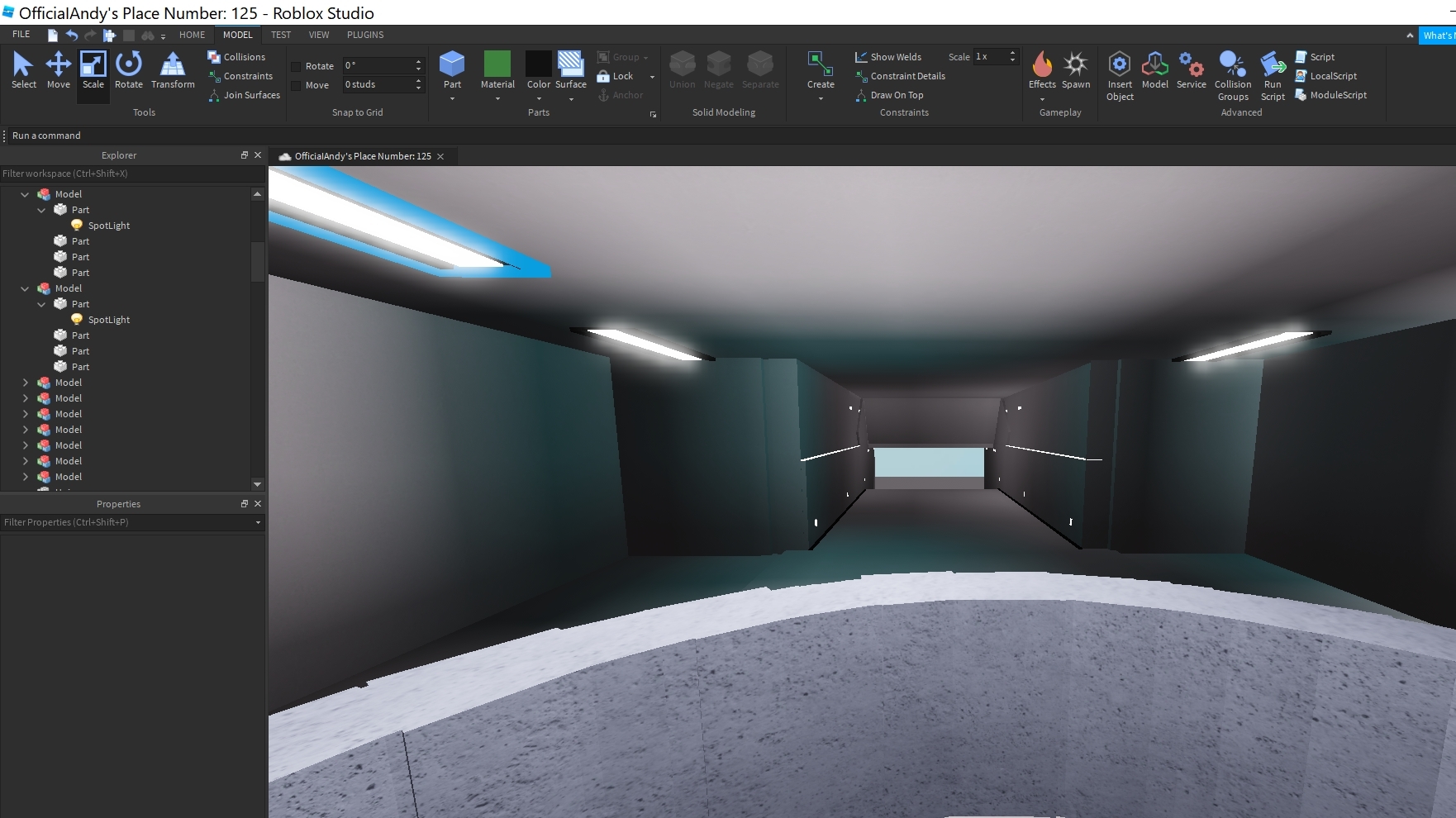1456x818 pixels.
Task: Click the Effects flame icon
Action: (x=1042, y=65)
